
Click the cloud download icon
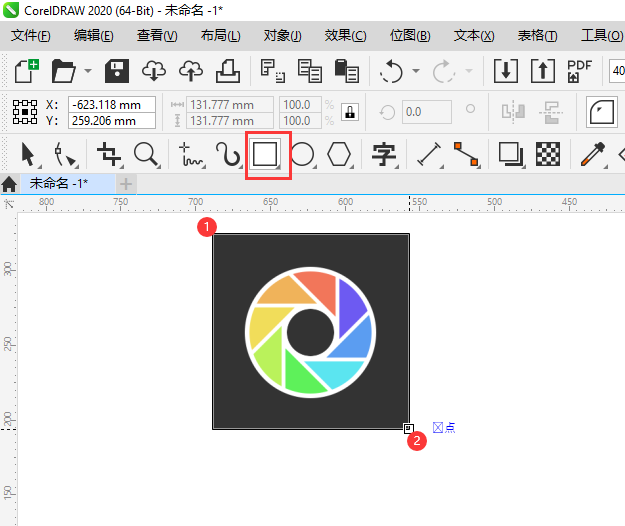(x=154, y=71)
